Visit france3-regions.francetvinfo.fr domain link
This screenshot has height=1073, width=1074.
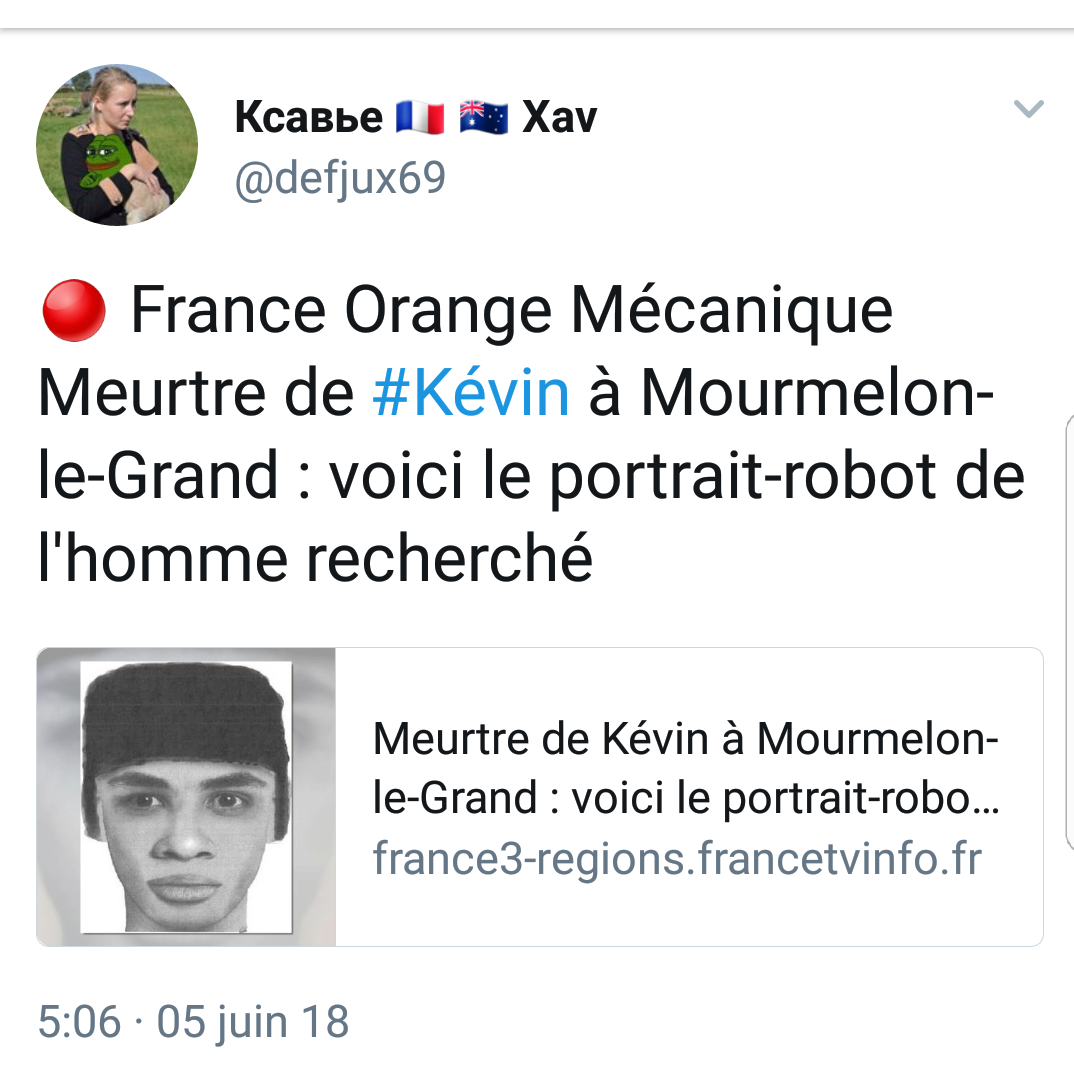coord(677,858)
